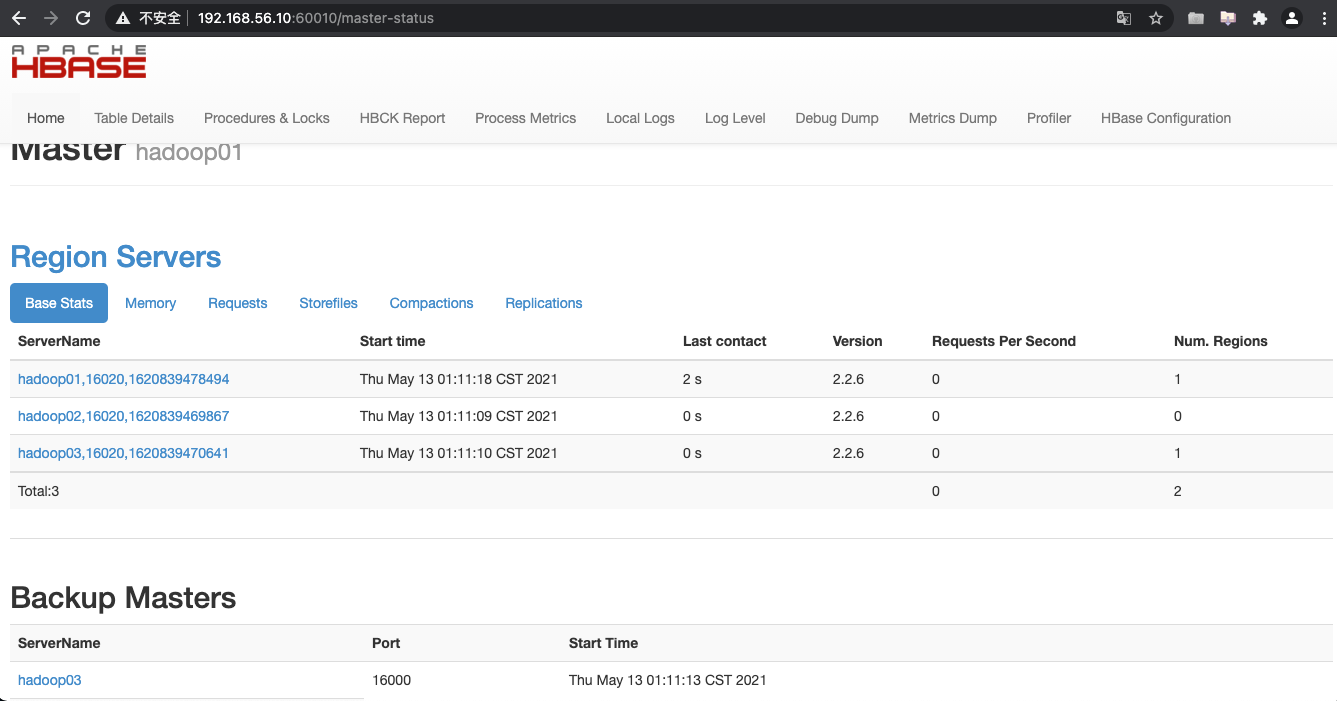Go back with the browser back arrow

[19, 18]
